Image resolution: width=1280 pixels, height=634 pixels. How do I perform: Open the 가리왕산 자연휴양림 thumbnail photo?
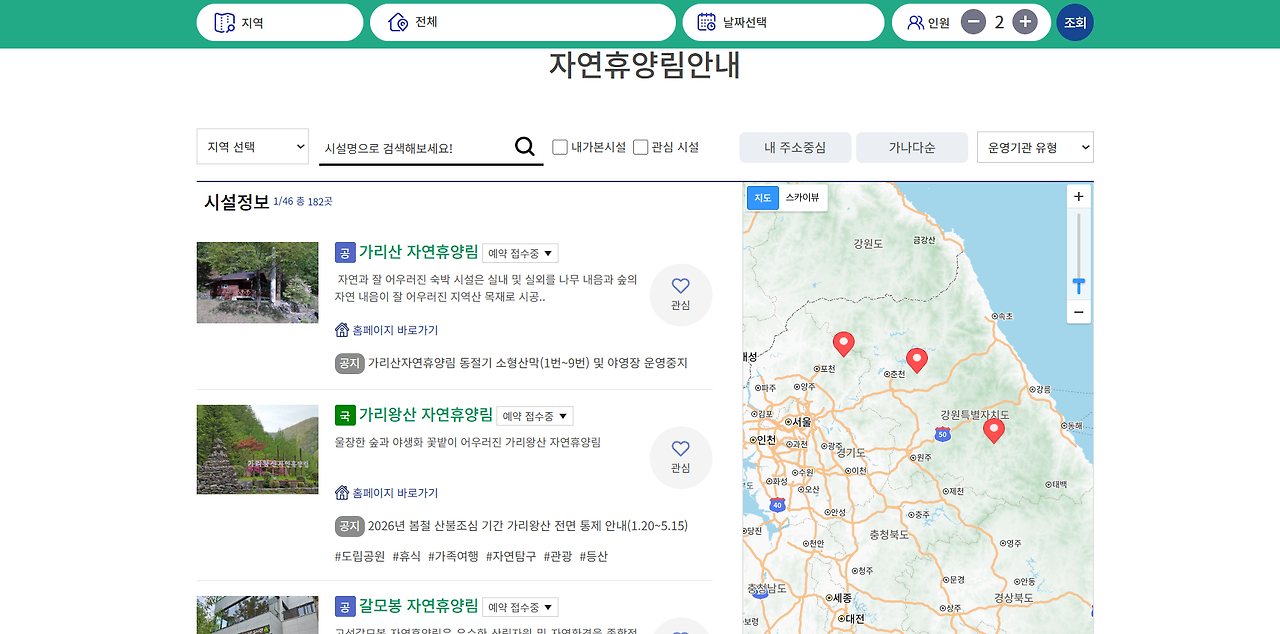(258, 449)
